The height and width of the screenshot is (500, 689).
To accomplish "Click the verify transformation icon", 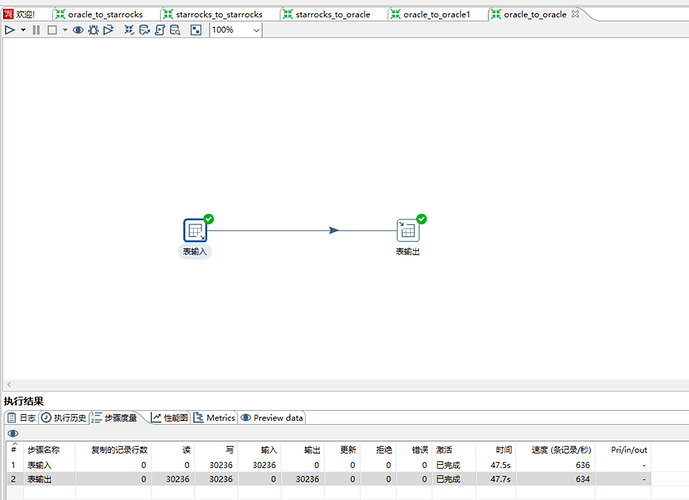I will point(129,30).
